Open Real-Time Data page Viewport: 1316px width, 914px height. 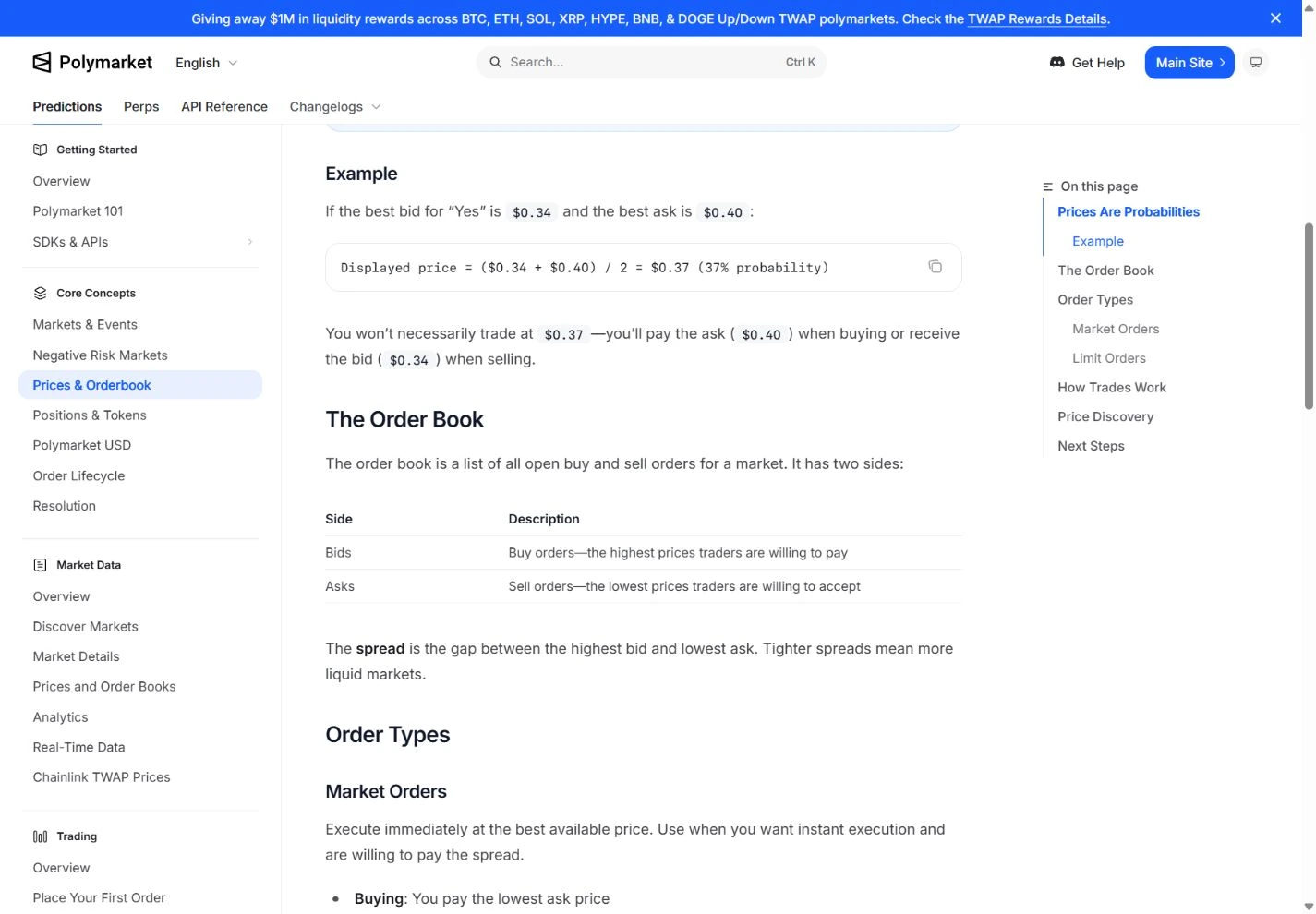pos(78,747)
